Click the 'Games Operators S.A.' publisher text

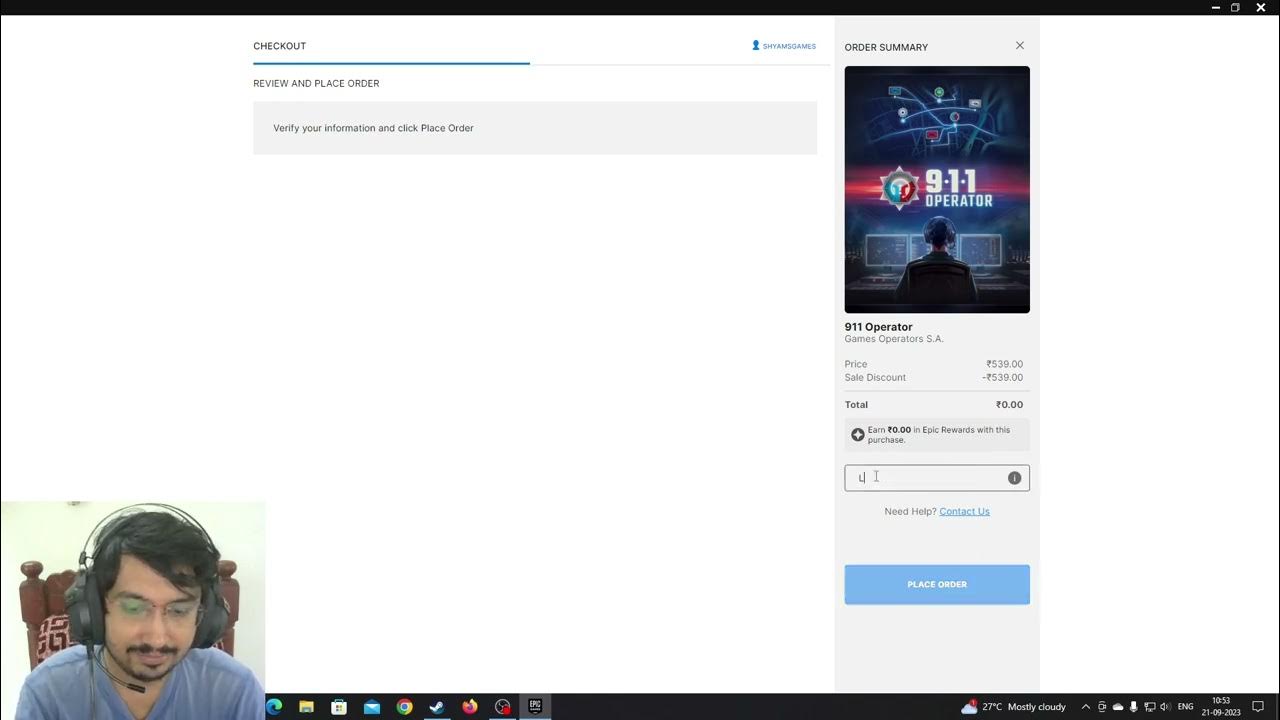click(894, 339)
